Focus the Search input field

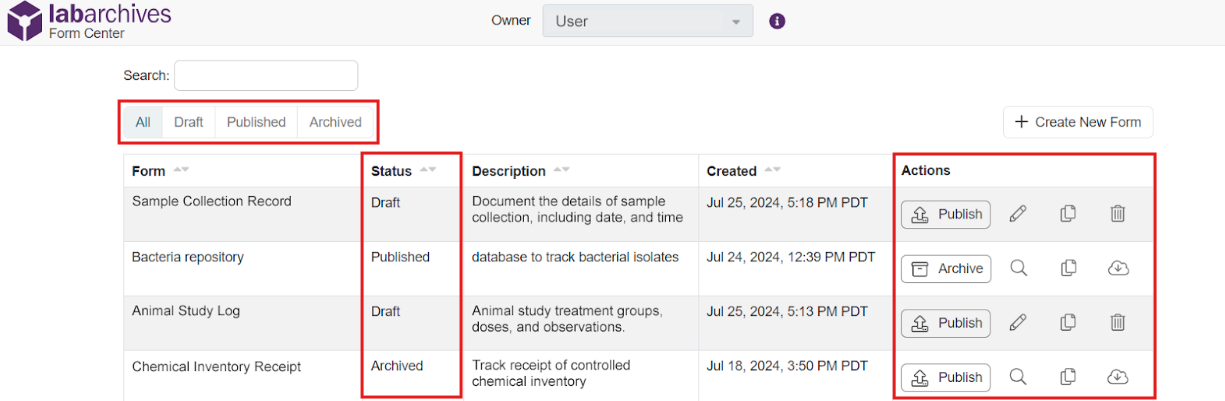[x=266, y=75]
